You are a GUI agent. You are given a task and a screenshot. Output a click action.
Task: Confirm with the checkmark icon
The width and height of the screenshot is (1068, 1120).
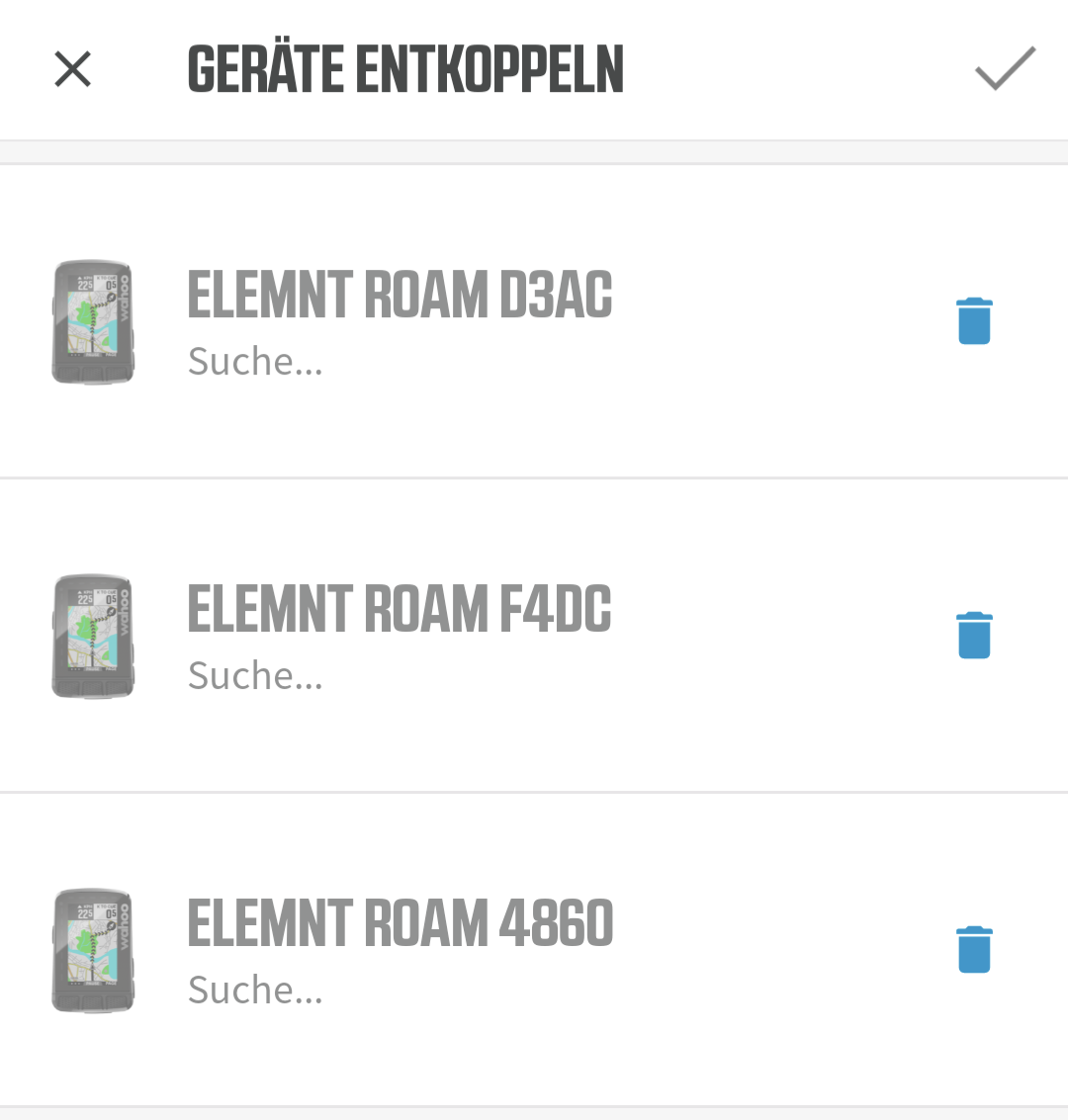pos(1005,69)
